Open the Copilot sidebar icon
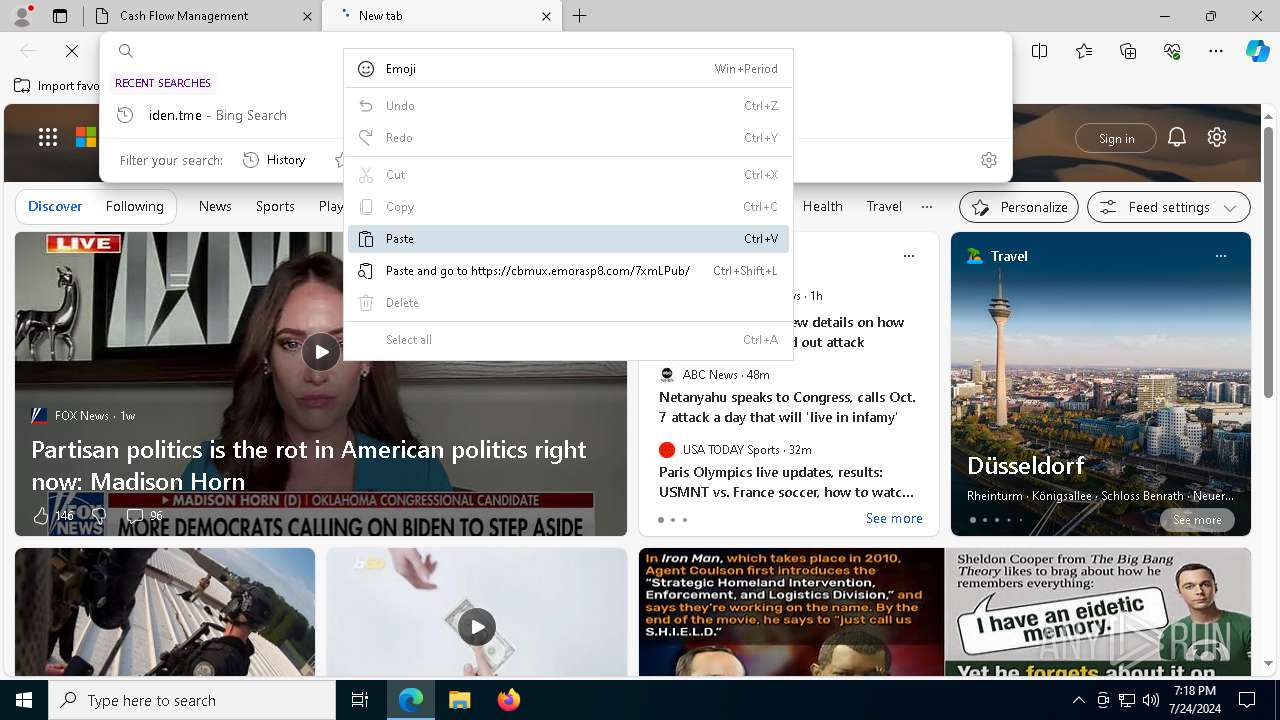Viewport: 1280px width, 720px height. point(1257,51)
